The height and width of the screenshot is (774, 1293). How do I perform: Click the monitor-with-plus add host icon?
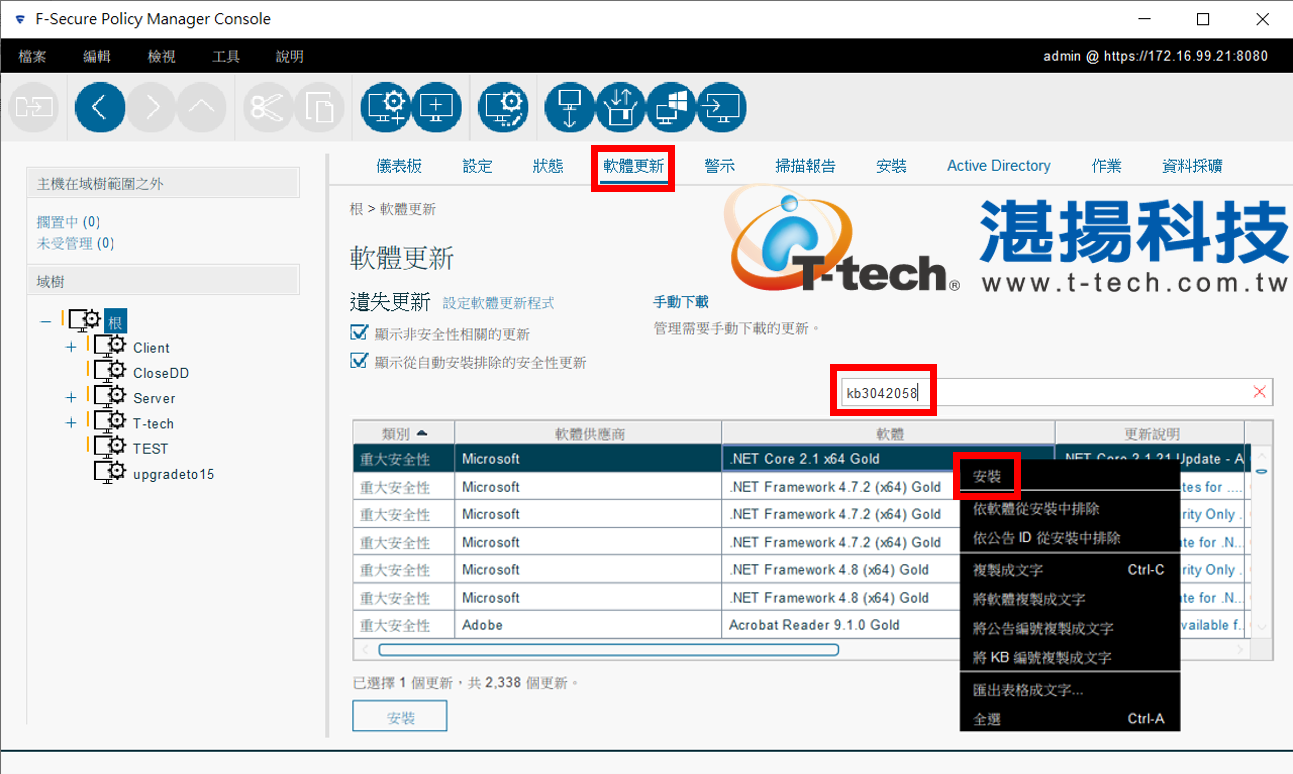tap(437, 107)
